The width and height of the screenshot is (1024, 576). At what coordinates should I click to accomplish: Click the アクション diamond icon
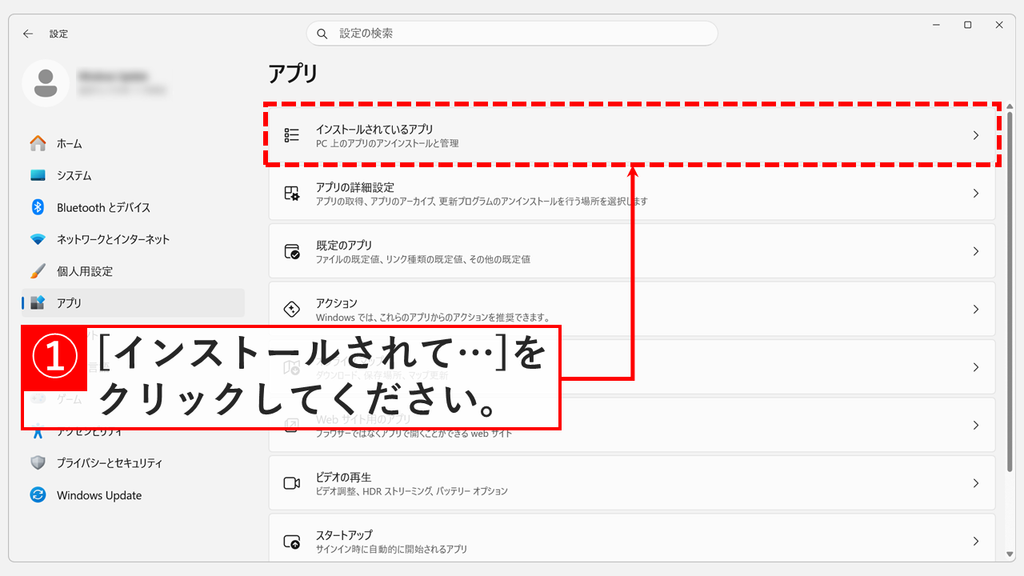point(291,309)
